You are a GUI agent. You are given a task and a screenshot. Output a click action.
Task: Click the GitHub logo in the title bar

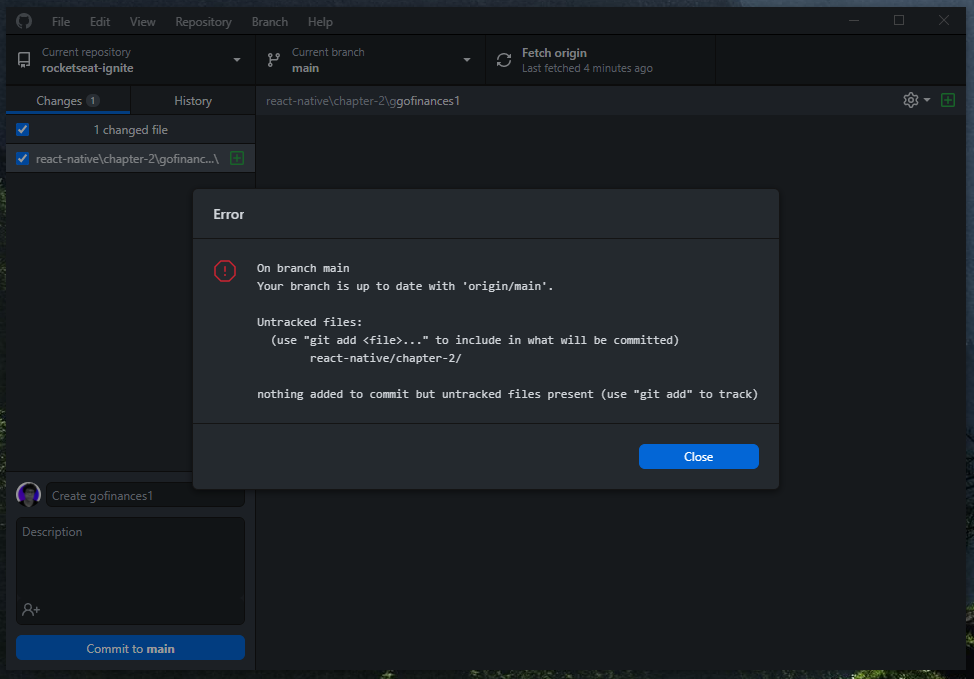[23, 20]
